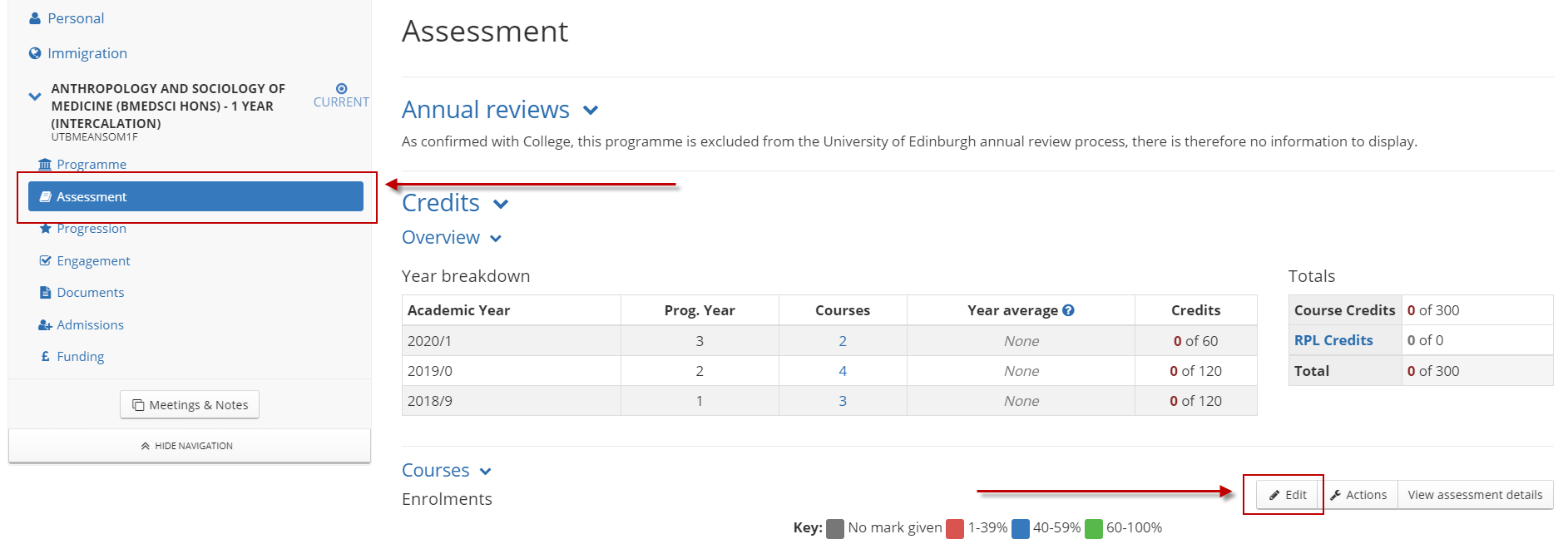Open the Documents section
The height and width of the screenshot is (544, 1568).
click(x=90, y=293)
